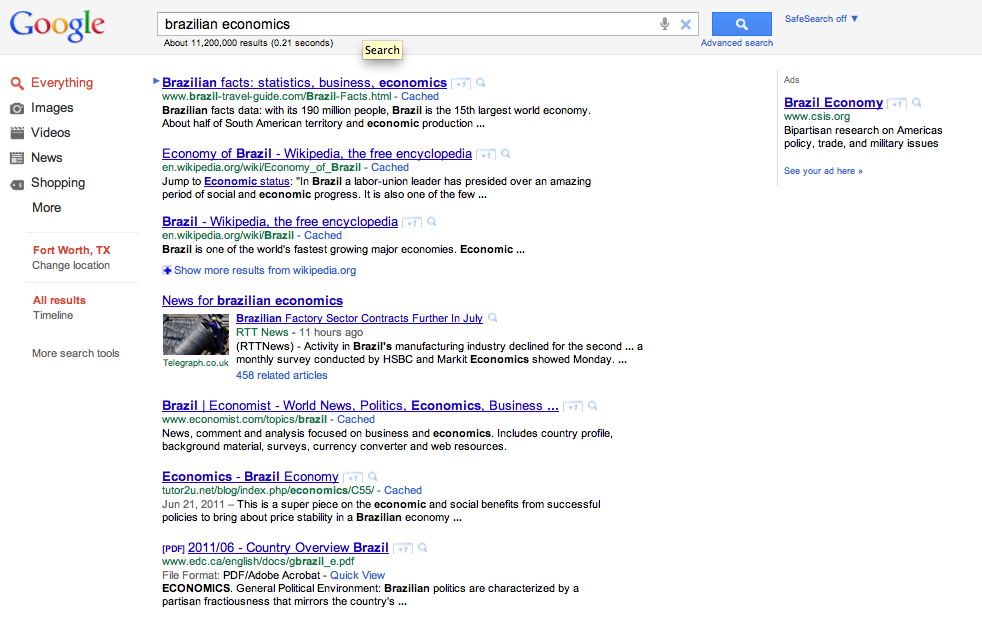Select the Videos icon in sidebar
Viewport: 982px width, 620px height.
(17, 133)
